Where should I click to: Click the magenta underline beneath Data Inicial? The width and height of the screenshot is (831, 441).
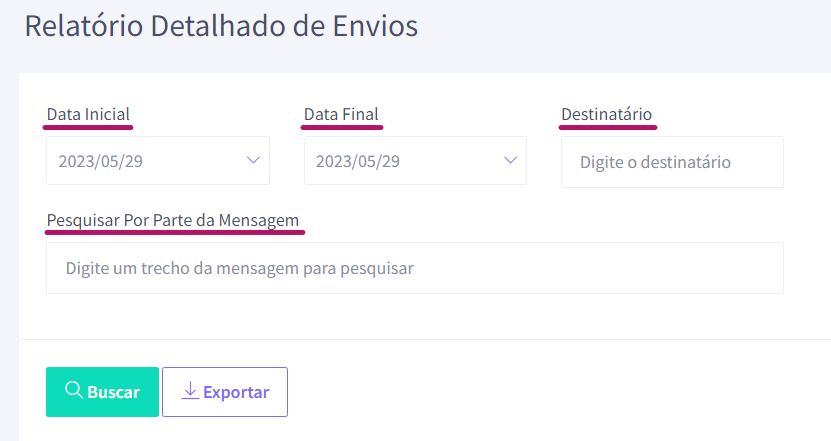pyautogui.click(x=88, y=127)
